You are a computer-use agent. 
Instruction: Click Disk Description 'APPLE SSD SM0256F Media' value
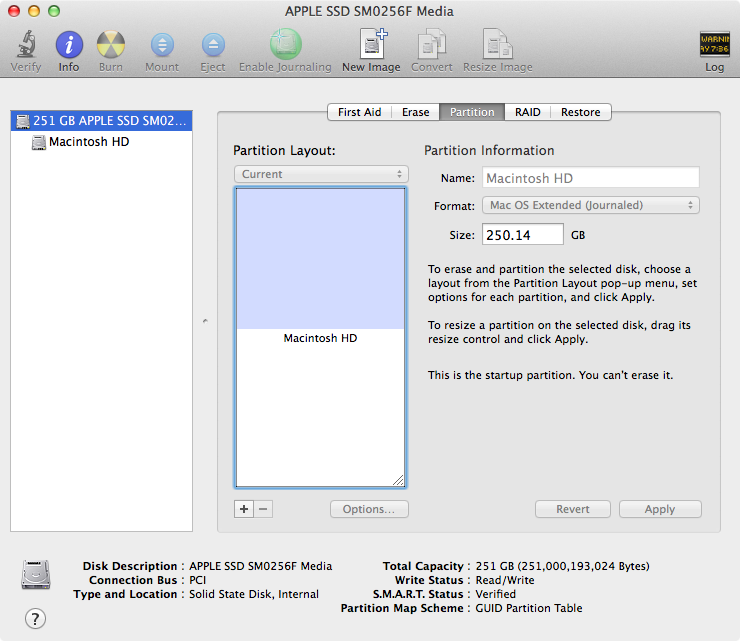pyautogui.click(x=261, y=566)
